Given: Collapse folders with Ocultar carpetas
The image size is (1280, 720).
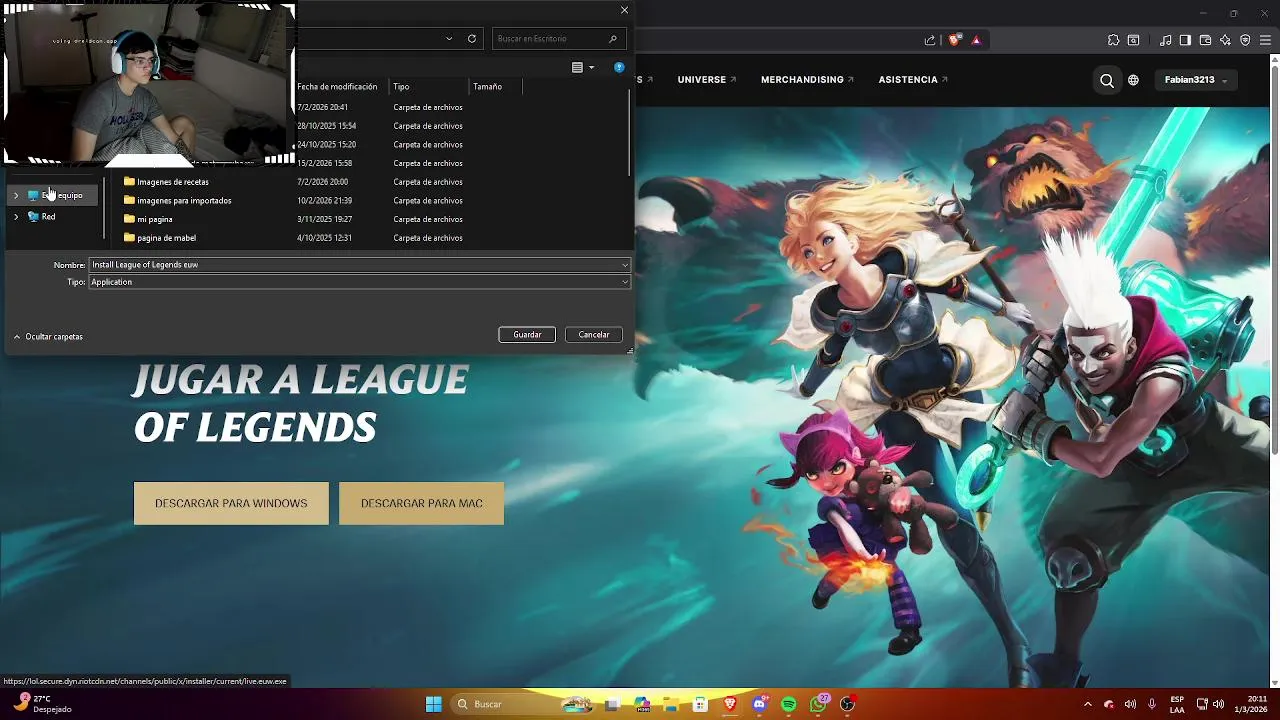Looking at the screenshot, I should 48,337.
